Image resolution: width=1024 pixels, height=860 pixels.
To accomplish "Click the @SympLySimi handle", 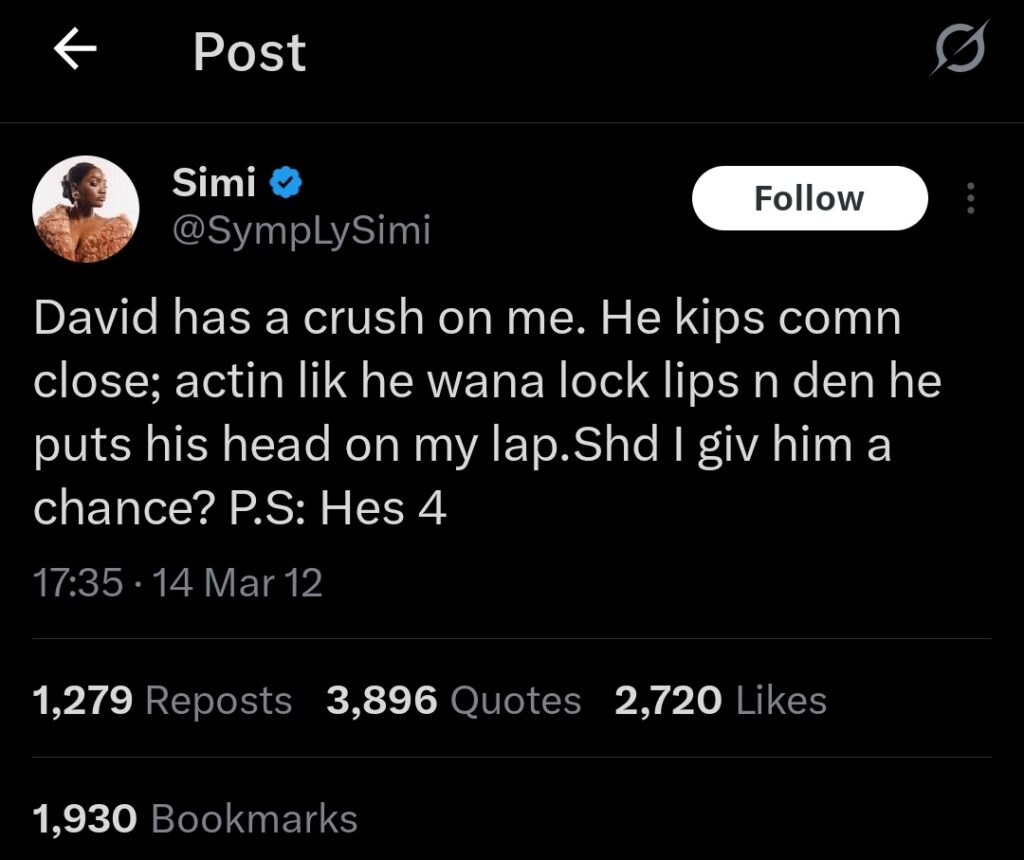I will click(x=301, y=231).
